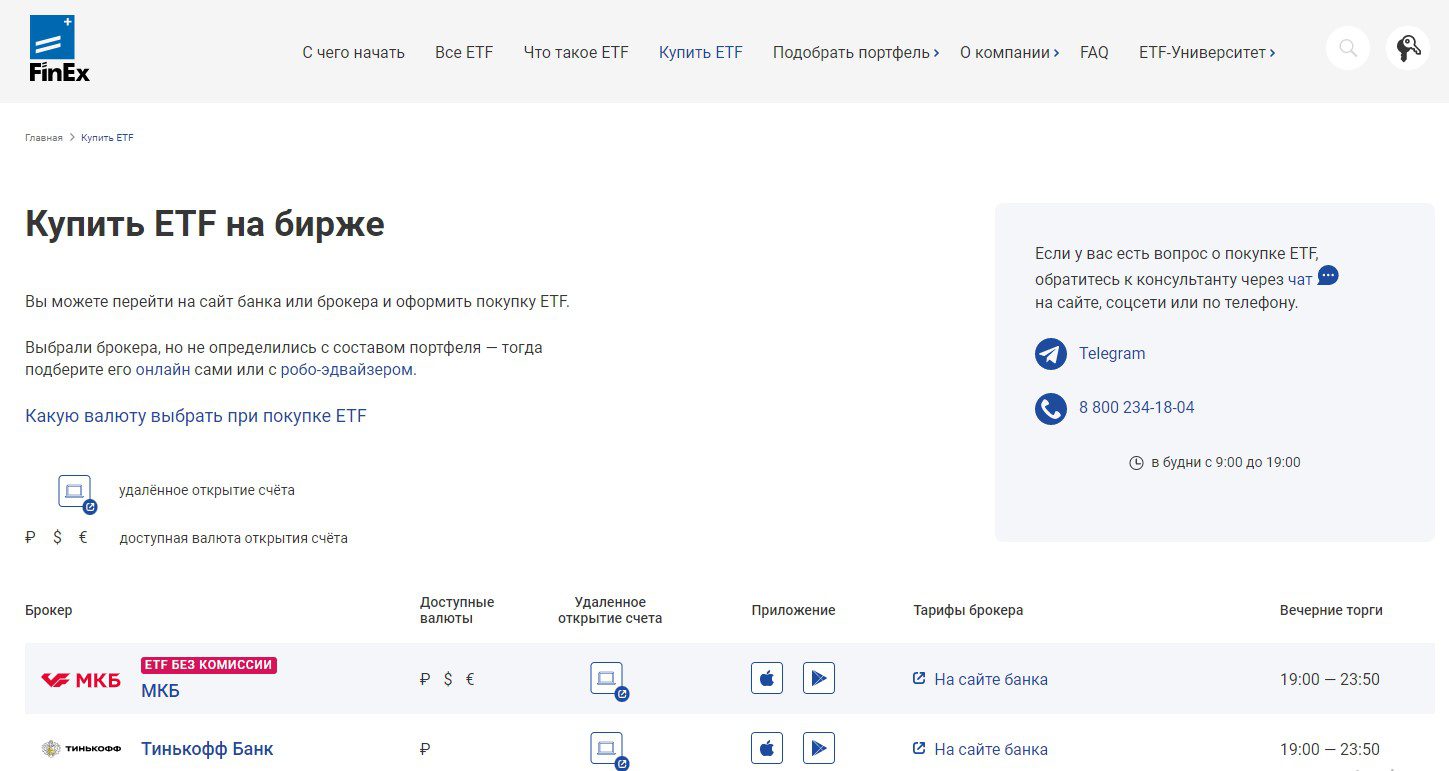Open Тинькофф Банк broker link
1449x771 pixels.
[207, 749]
